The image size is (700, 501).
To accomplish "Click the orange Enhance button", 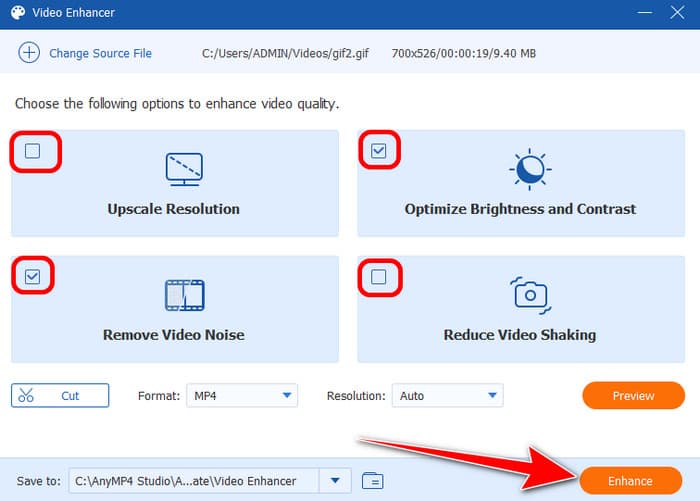I will tap(630, 481).
